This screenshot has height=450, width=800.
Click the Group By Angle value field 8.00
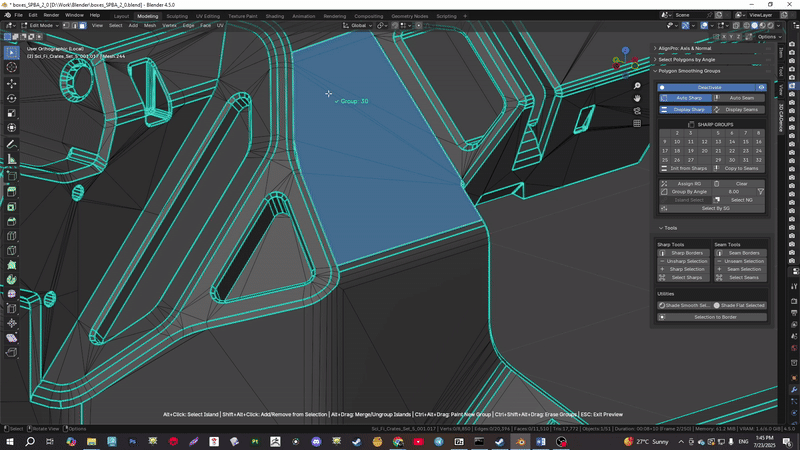pos(734,192)
